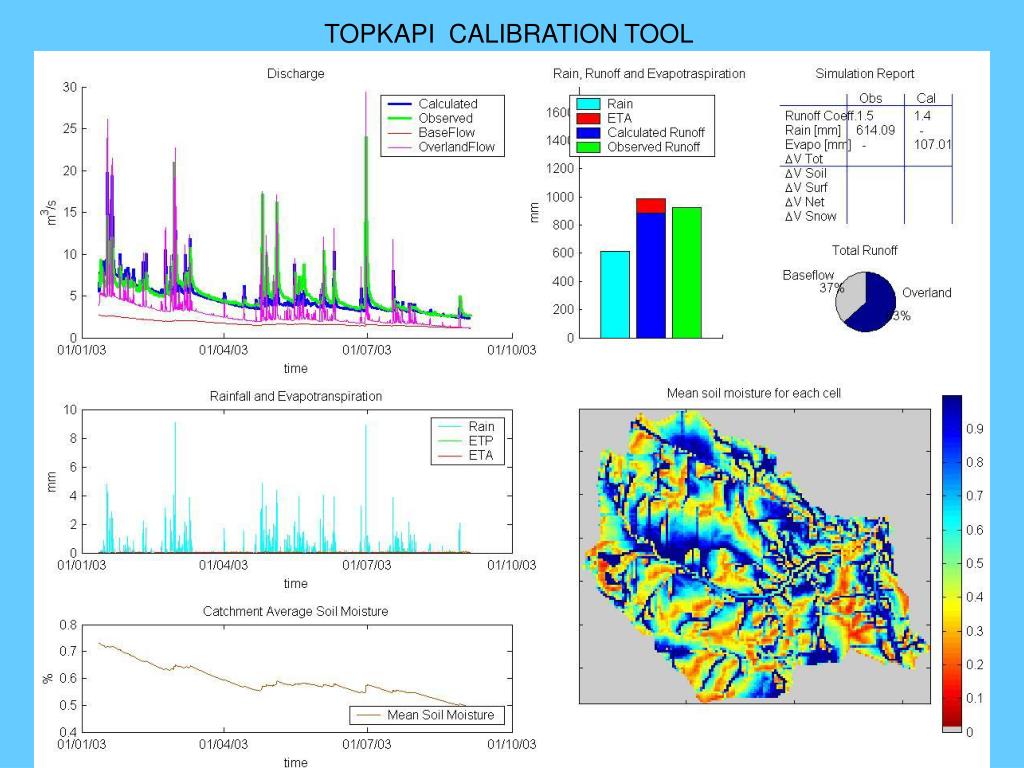This screenshot has width=1024, height=768.
Task: Click the Runoff Coeff. calculated value 1.4
Action: tap(922, 116)
